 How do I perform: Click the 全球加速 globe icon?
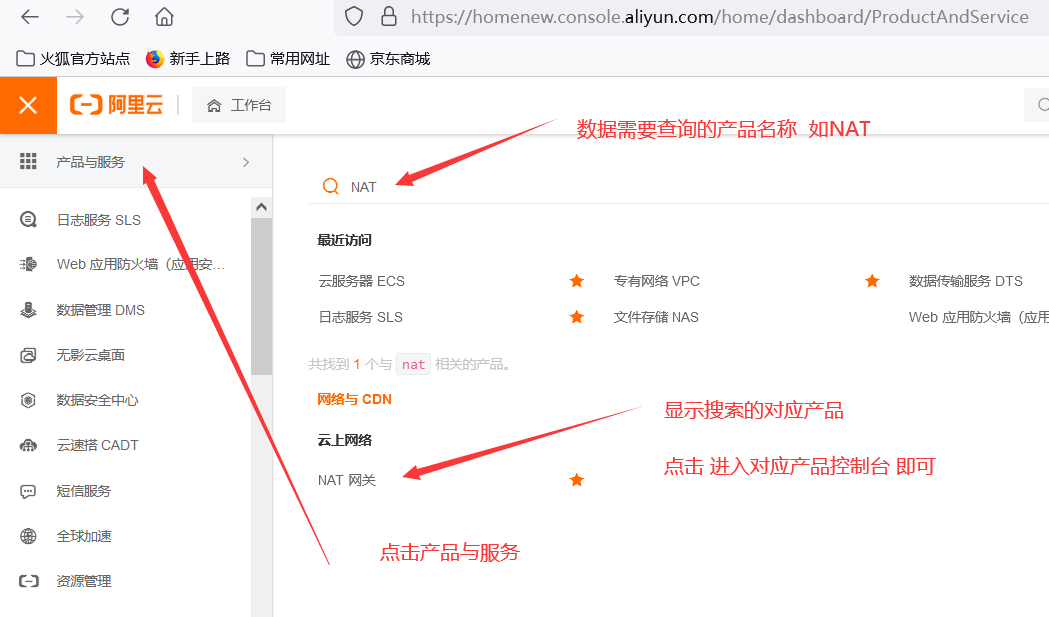coord(28,536)
